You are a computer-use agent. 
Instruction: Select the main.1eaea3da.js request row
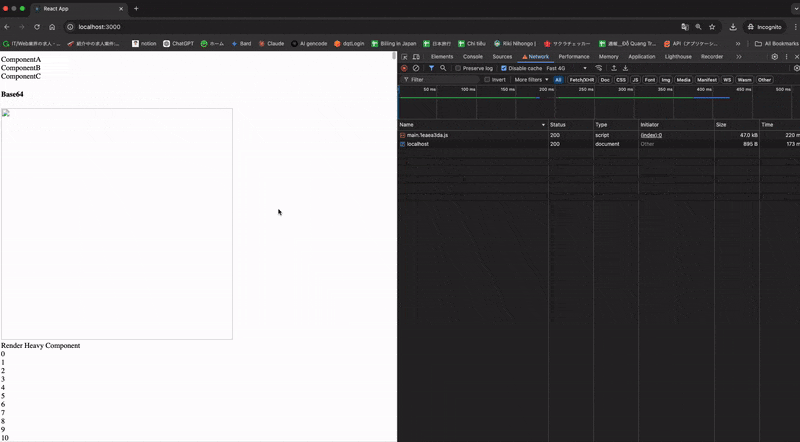coord(598,135)
